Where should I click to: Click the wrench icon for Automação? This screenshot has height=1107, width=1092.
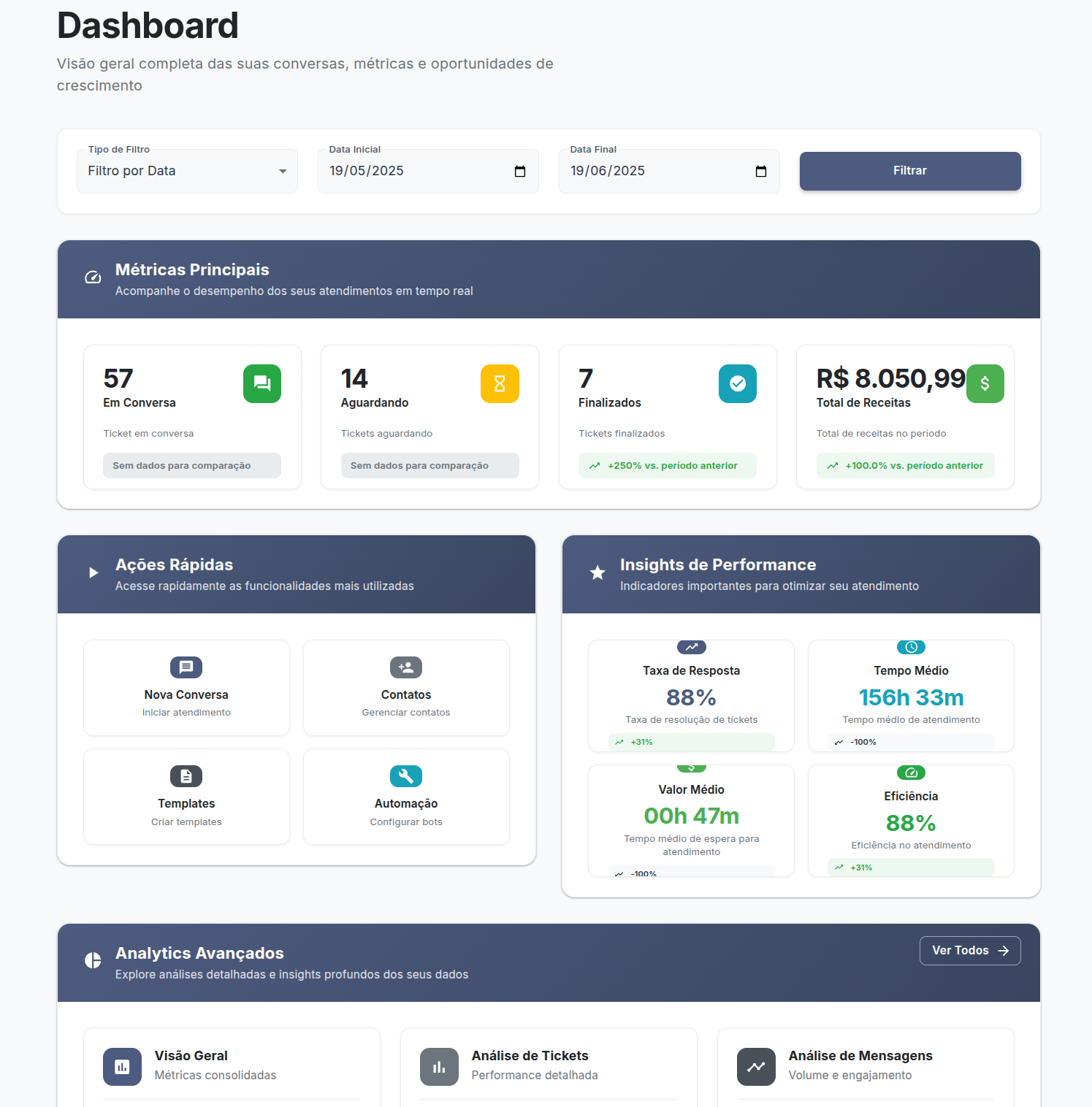coord(405,775)
